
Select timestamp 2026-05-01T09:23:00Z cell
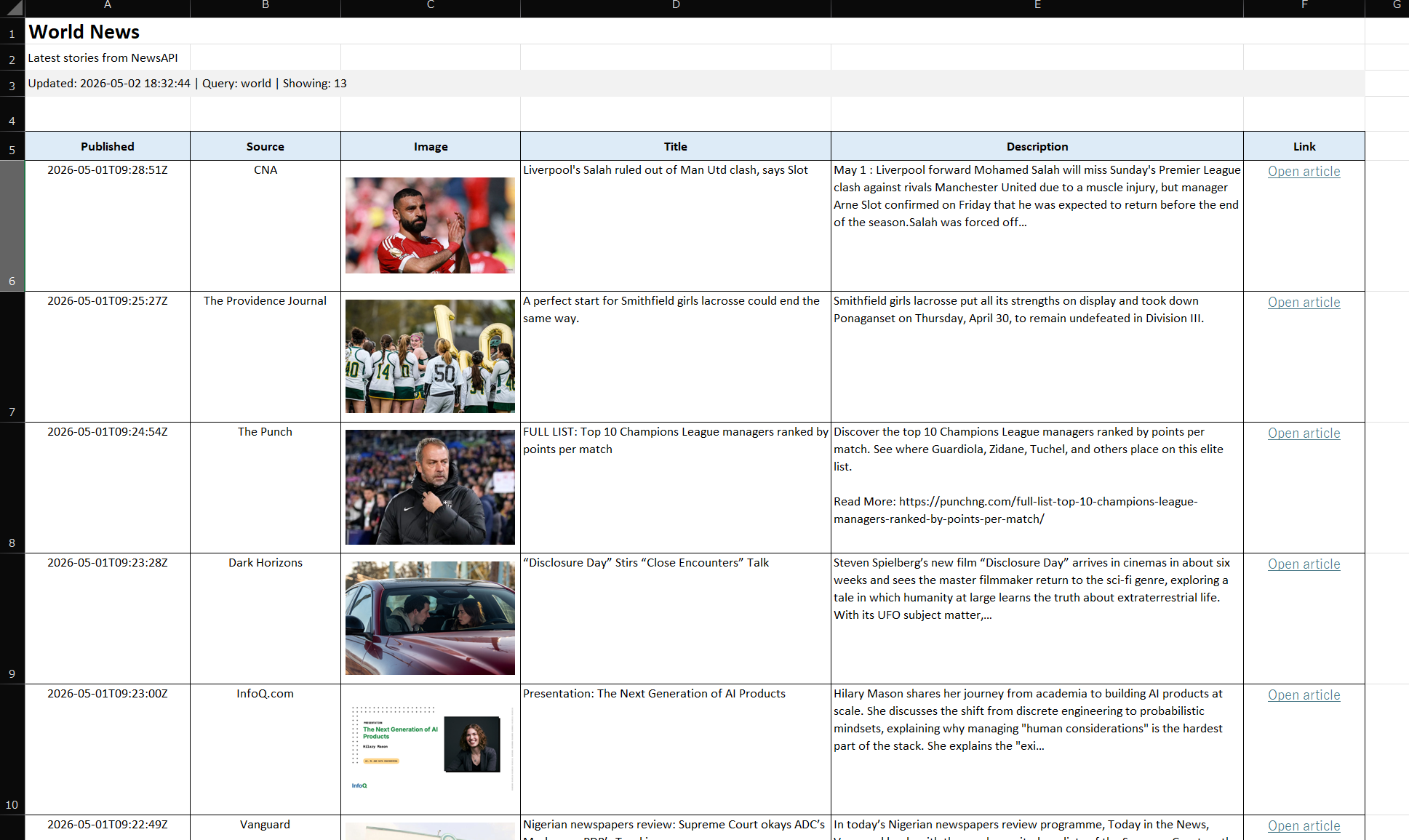pyautogui.click(x=108, y=750)
